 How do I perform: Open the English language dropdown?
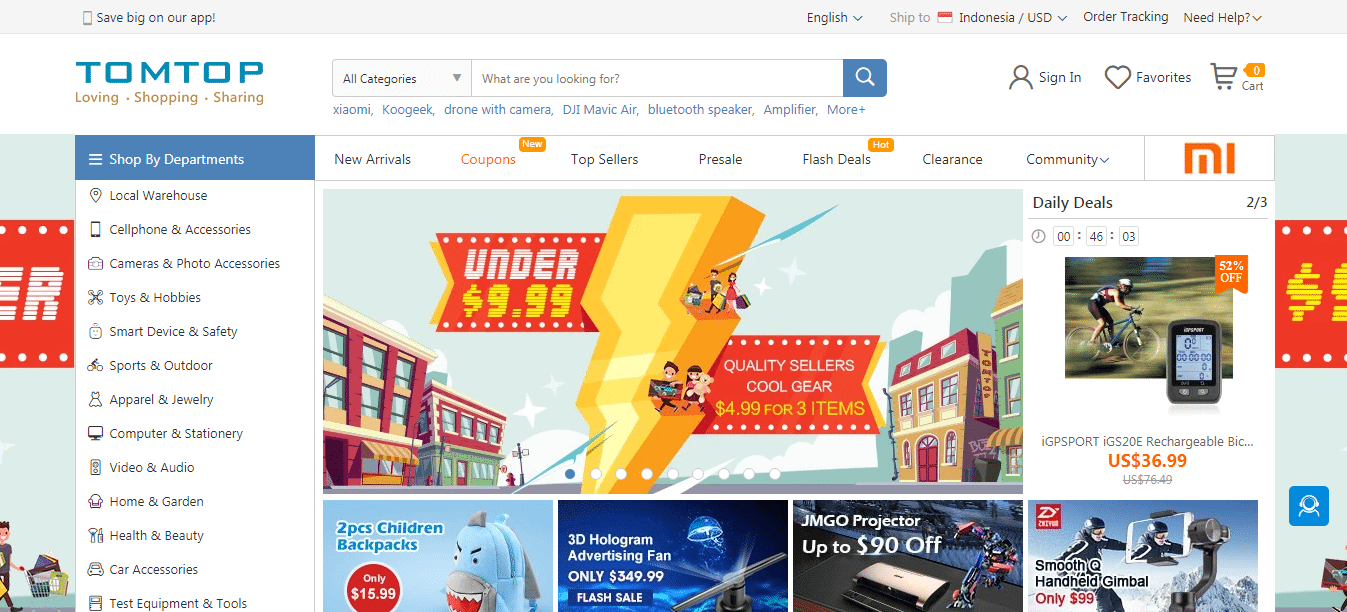pyautogui.click(x=834, y=18)
